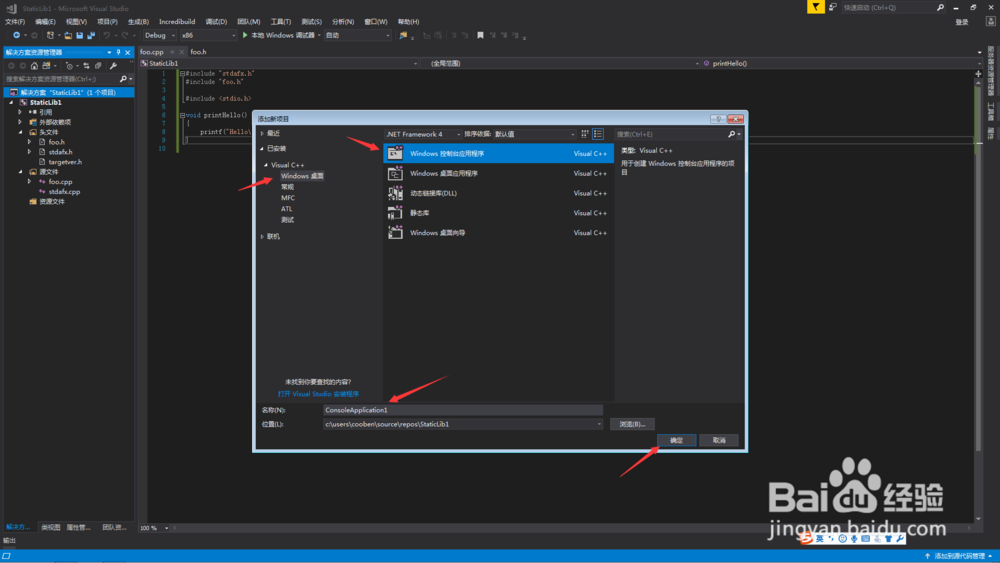Click Quick Launch search magnifier icon
This screenshot has width=1000, height=563.
[940, 8]
